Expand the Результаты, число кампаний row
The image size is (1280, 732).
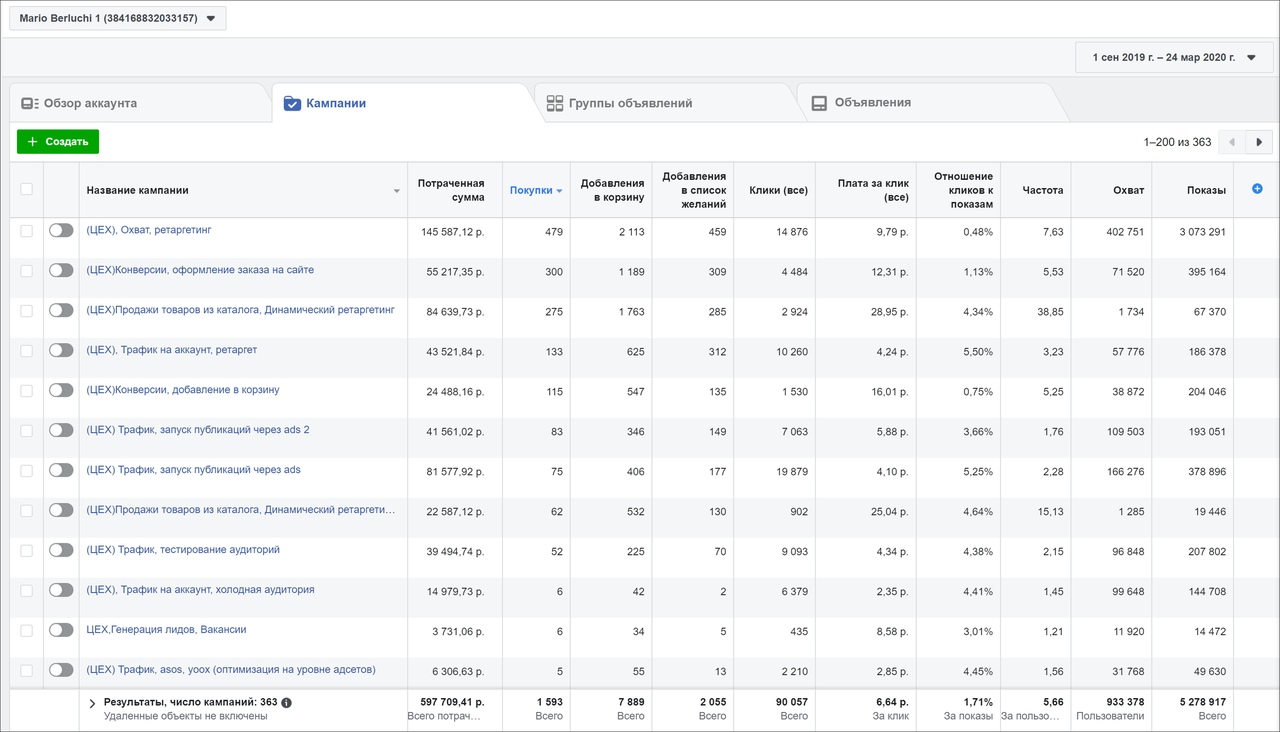pos(92,703)
